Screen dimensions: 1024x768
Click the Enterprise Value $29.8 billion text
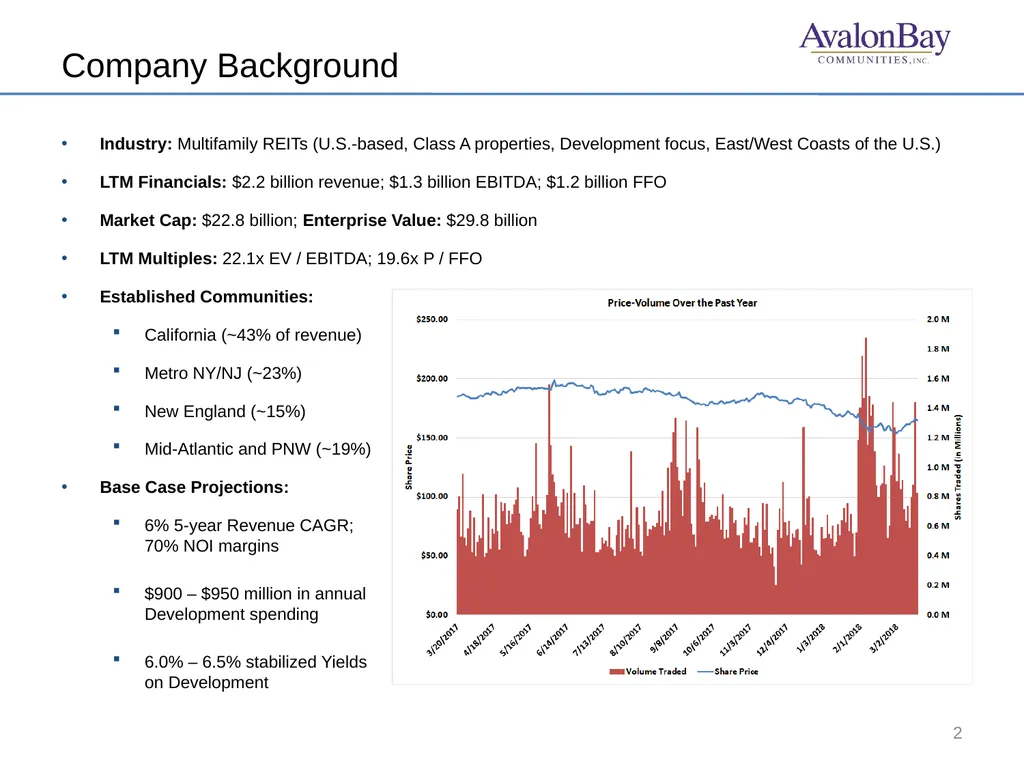pos(420,221)
